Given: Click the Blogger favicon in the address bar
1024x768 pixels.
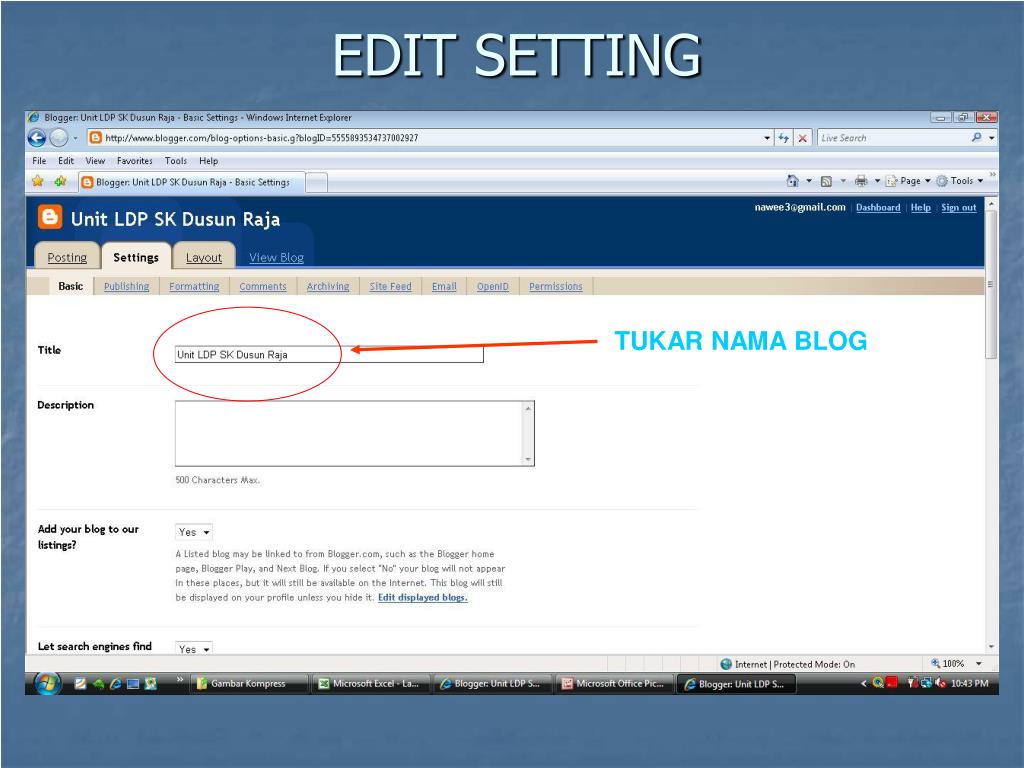Looking at the screenshot, I should coord(95,138).
